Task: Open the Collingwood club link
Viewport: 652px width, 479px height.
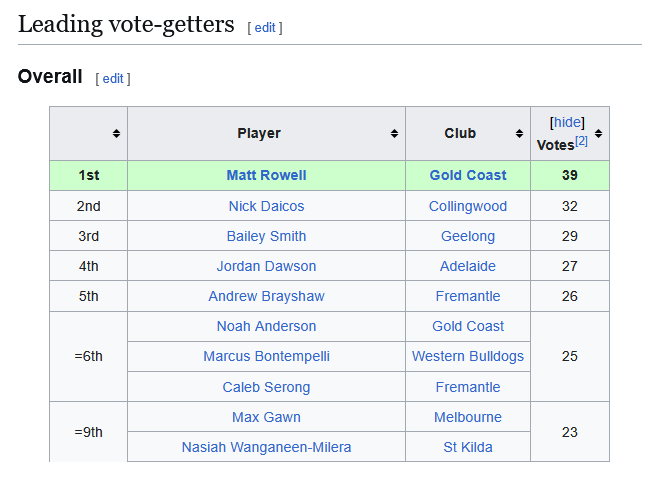Action: point(468,206)
